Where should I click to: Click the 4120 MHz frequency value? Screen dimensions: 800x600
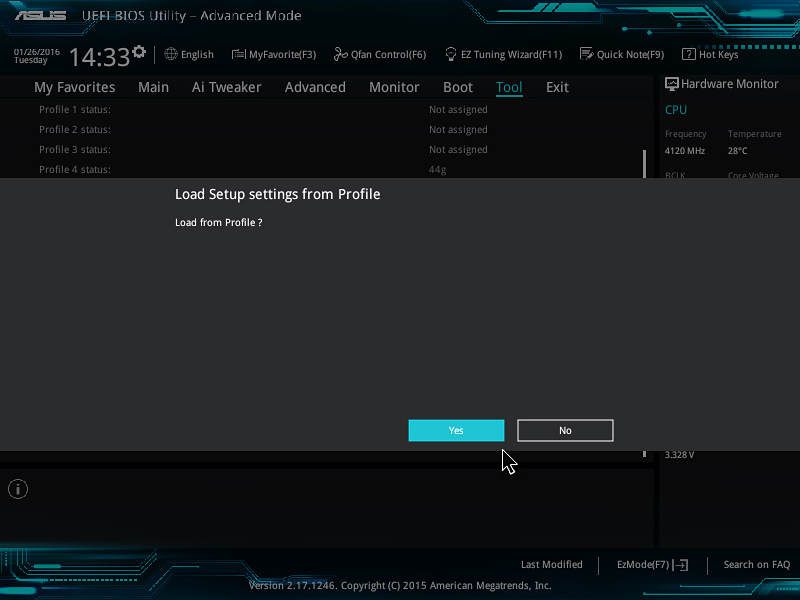(x=685, y=151)
